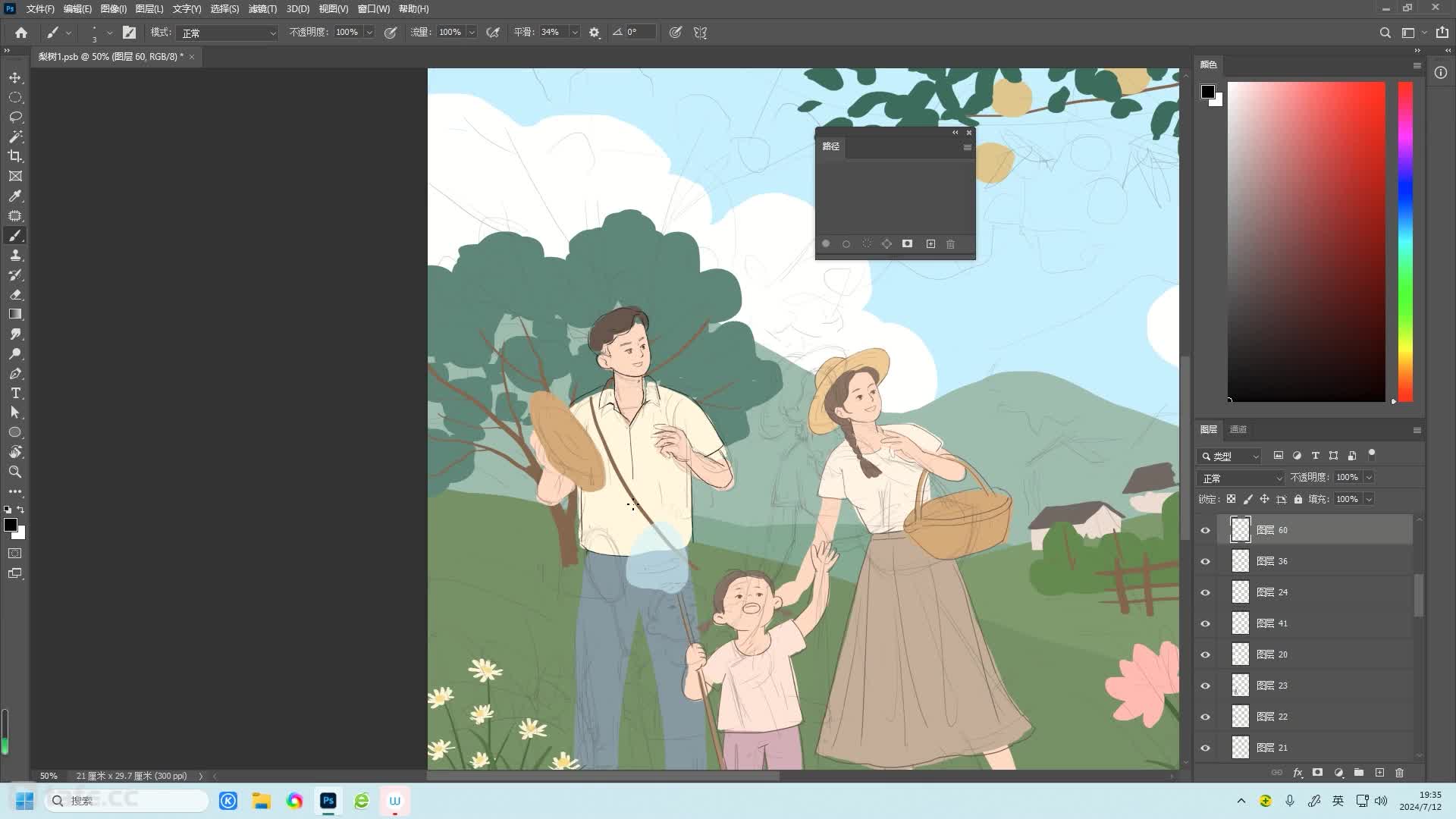Viewport: 1456px width, 819px height.
Task: Open brush opacity 不透明度 dropdown arrow
Action: point(369,33)
